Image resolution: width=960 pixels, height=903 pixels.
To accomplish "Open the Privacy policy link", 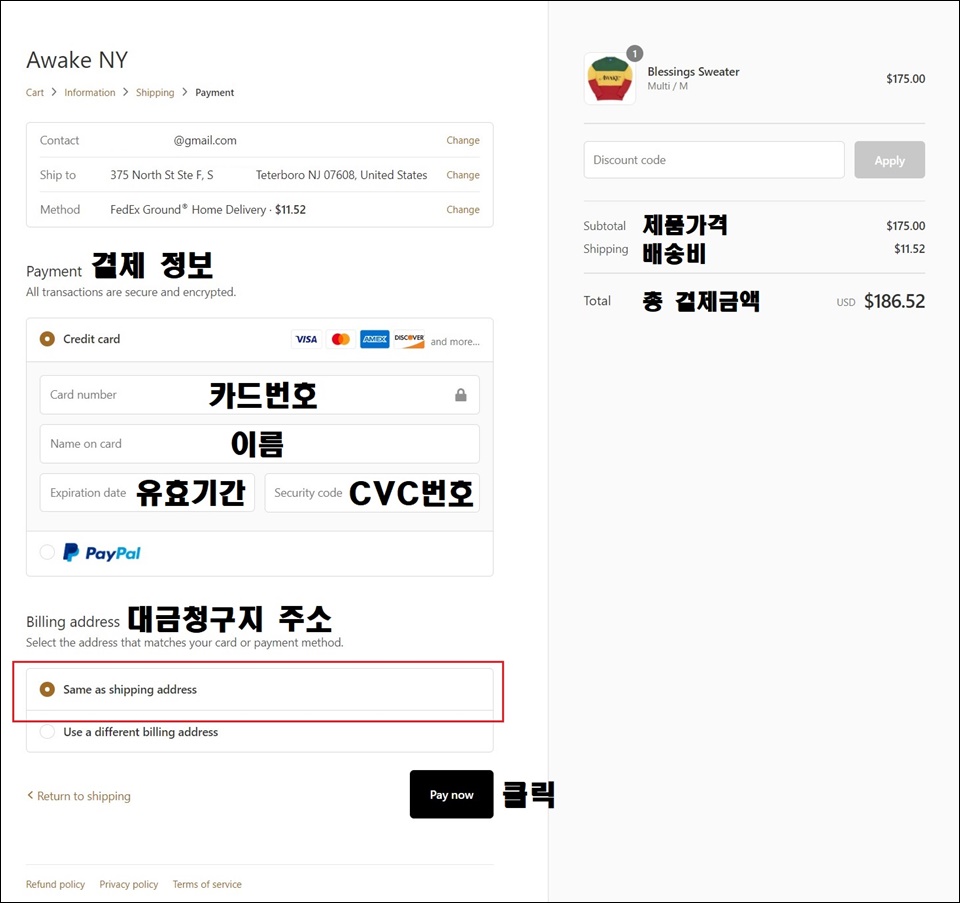I will tap(129, 884).
